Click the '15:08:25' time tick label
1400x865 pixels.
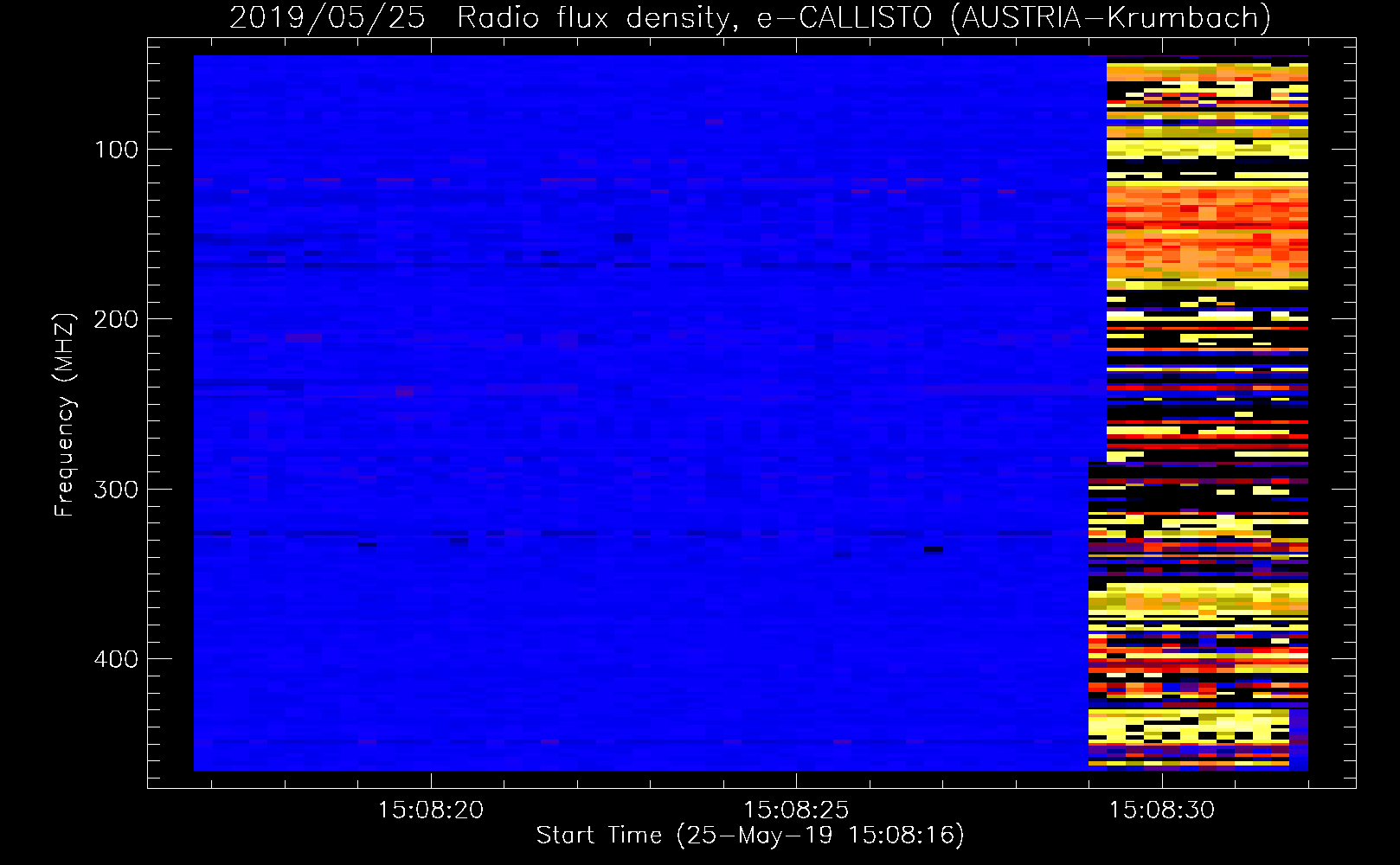pyautogui.click(x=796, y=811)
